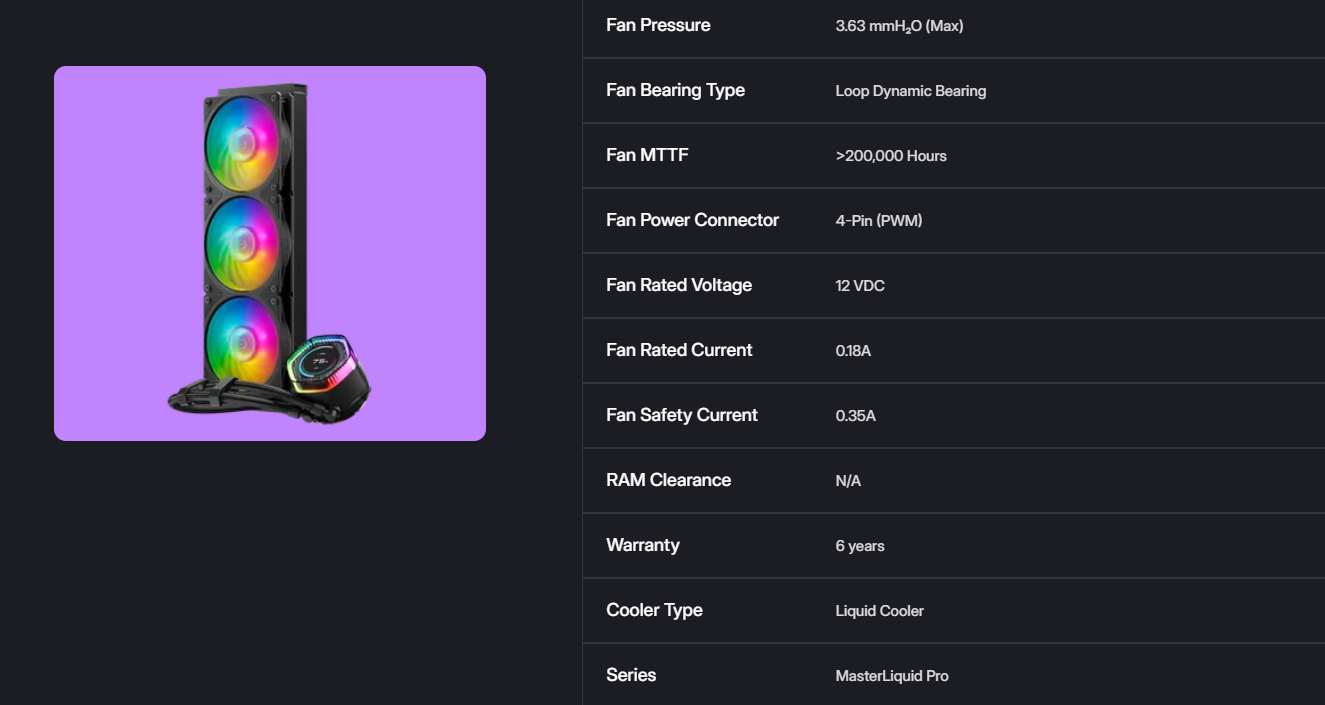Image resolution: width=1325 pixels, height=705 pixels.
Task: Click the Fan Rated Current label
Action: (x=679, y=350)
